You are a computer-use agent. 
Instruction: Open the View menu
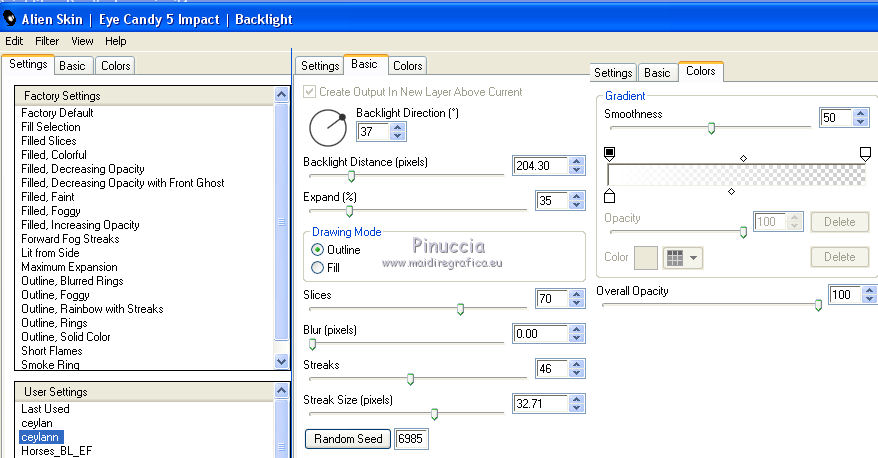pyautogui.click(x=82, y=41)
